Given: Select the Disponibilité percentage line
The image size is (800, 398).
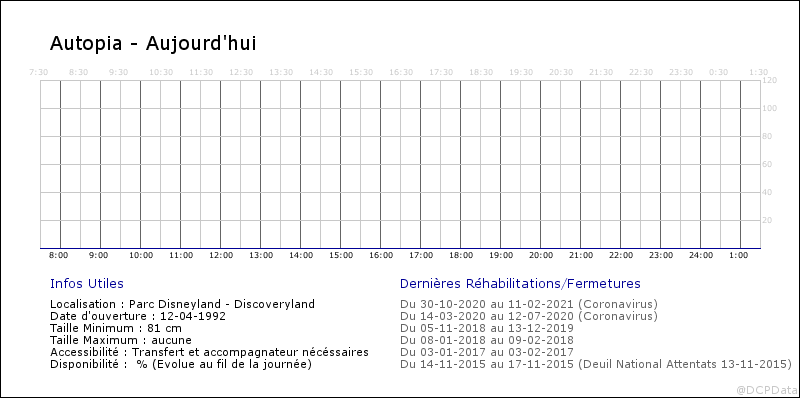Looking at the screenshot, I should (x=181, y=365).
